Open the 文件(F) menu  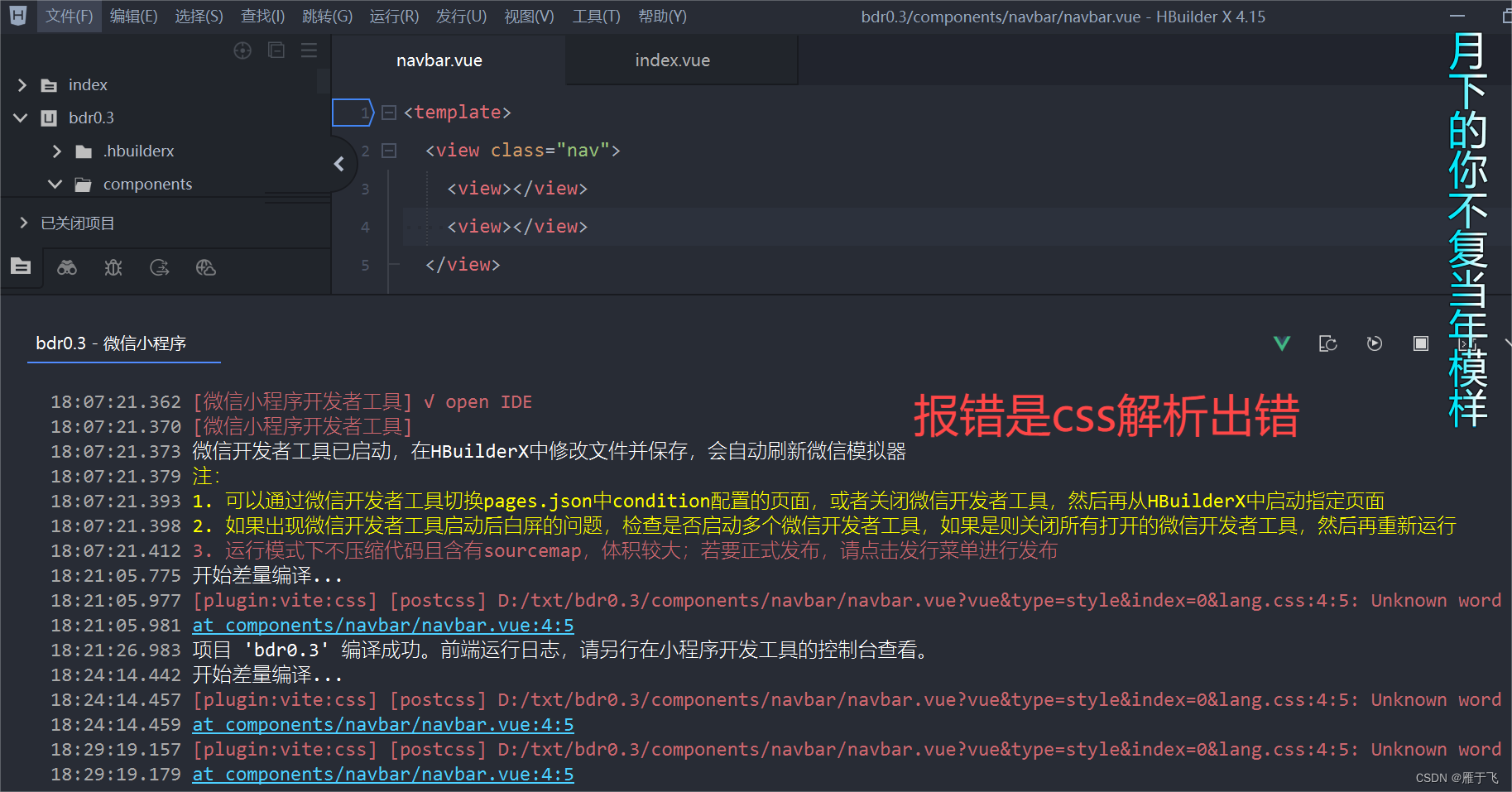69,17
